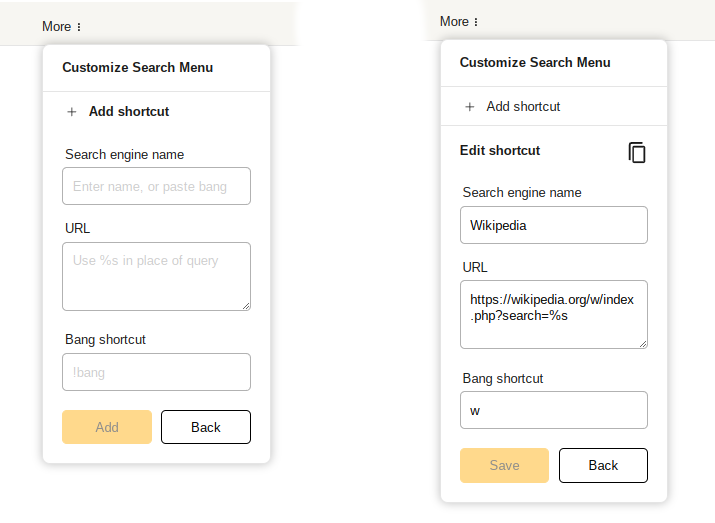Click the Back button next to Save
715x523 pixels.
click(603, 465)
